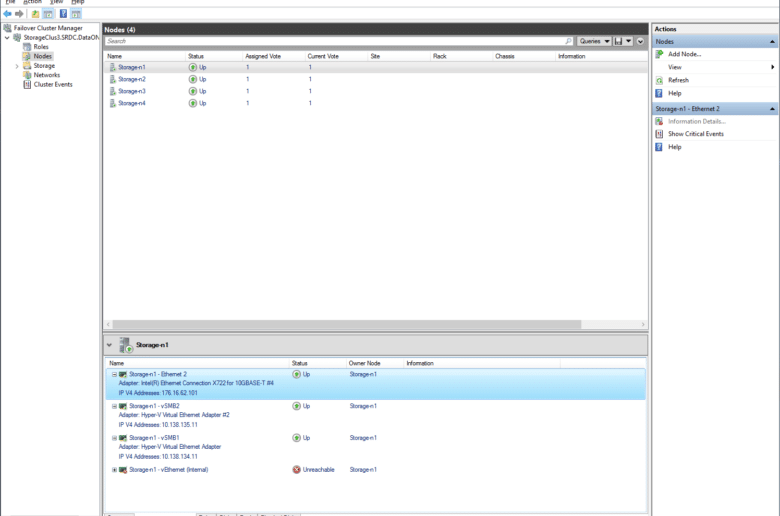
Task: Click the horizontal scrollbar of Nodes list
Action: (347, 324)
